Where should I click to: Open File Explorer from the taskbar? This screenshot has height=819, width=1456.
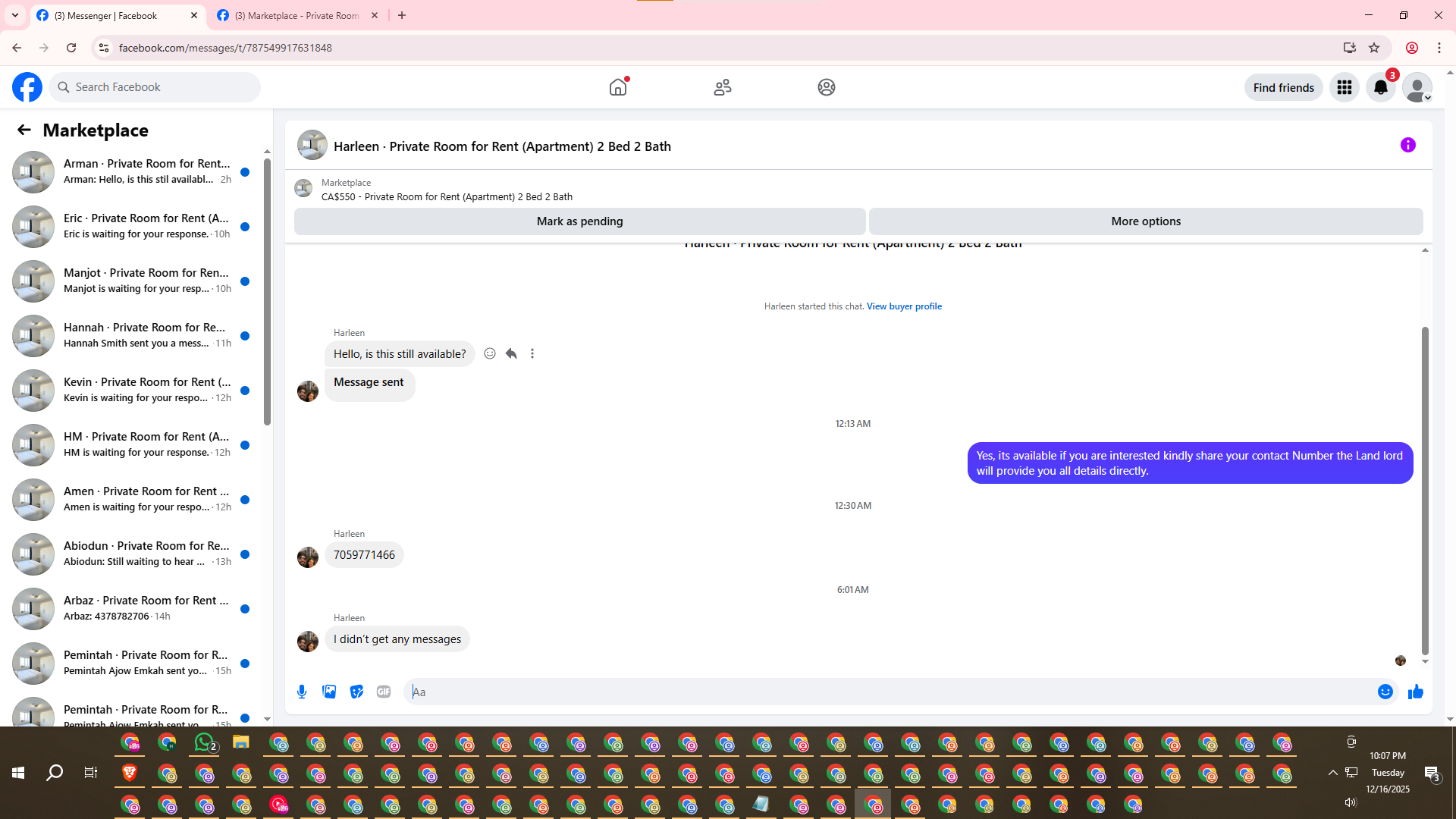coord(241,742)
